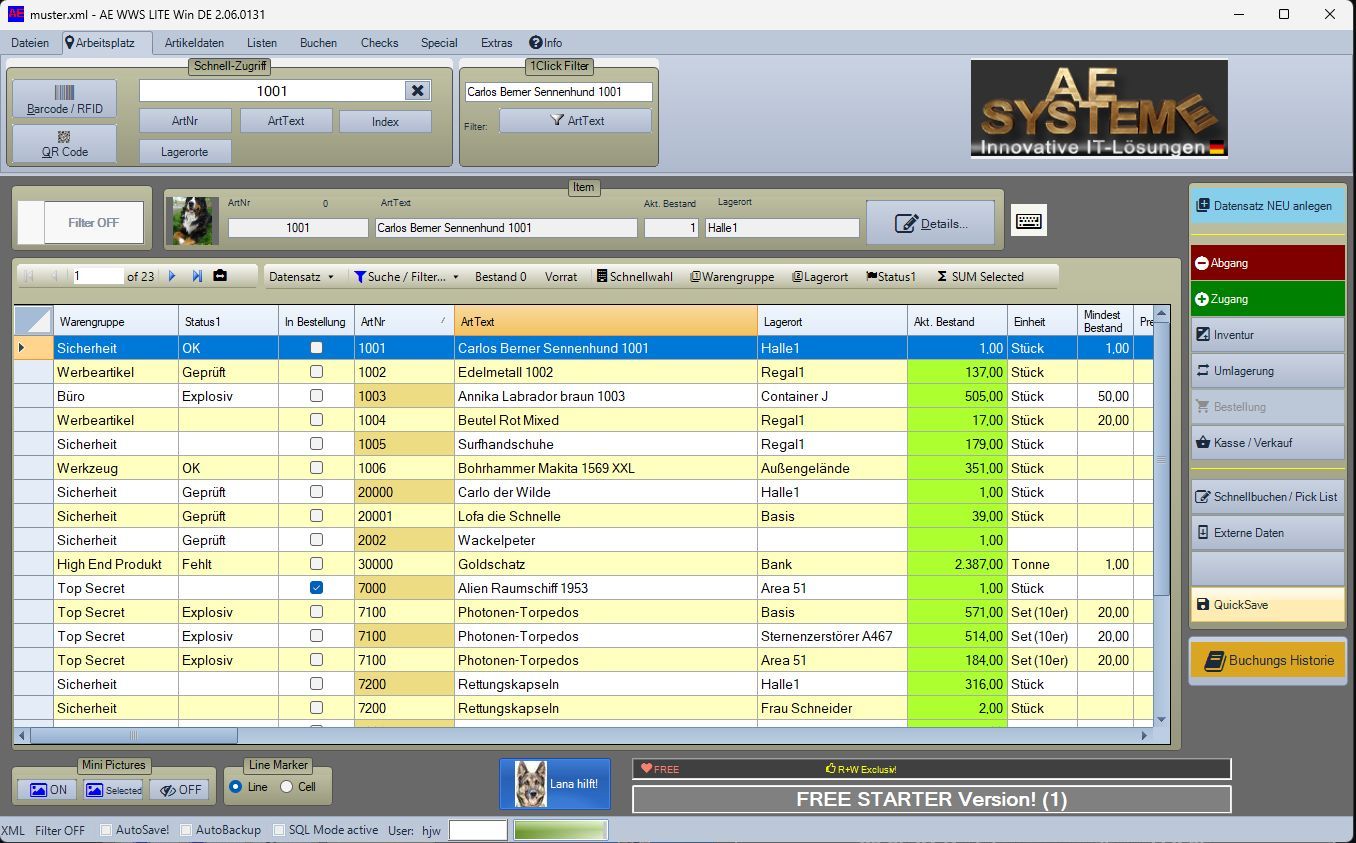Click SUM Selected to total chosen rows
1356x843 pixels.
pos(983,276)
